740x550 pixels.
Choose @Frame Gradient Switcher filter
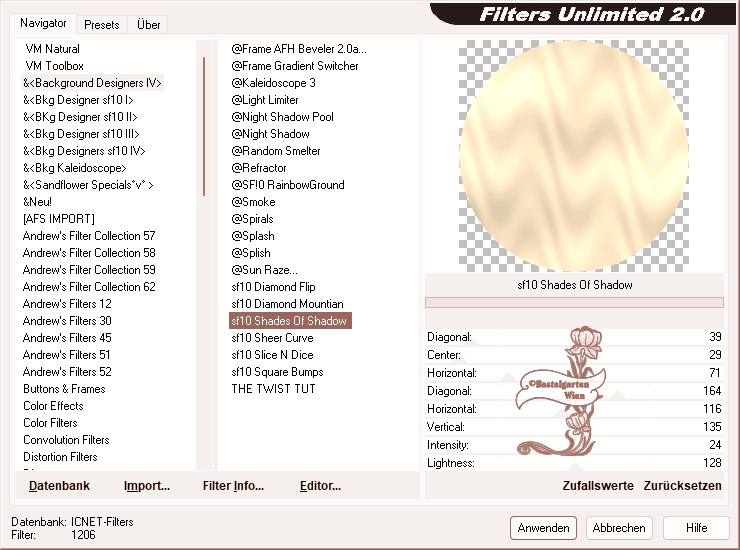click(294, 66)
